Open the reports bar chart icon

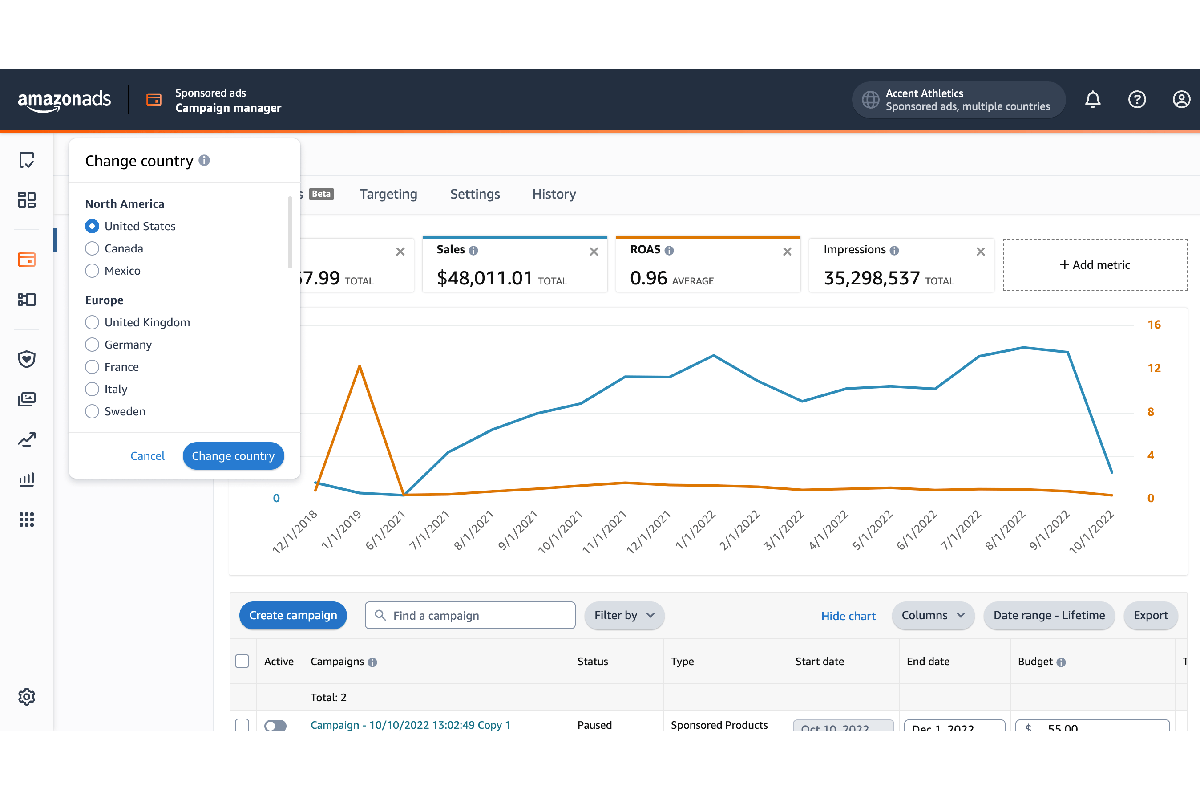(x=27, y=479)
